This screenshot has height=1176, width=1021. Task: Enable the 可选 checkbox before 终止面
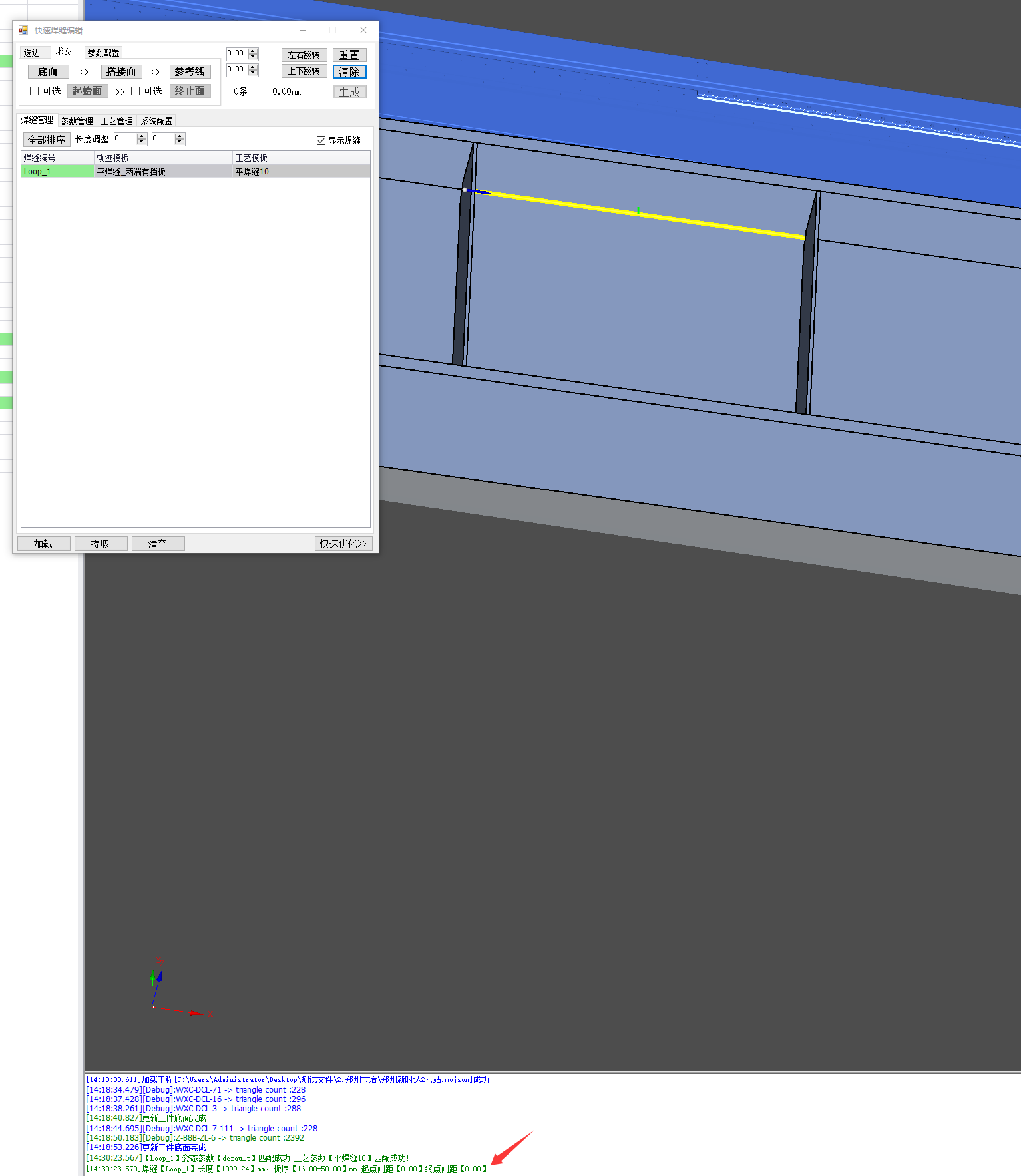tap(136, 91)
